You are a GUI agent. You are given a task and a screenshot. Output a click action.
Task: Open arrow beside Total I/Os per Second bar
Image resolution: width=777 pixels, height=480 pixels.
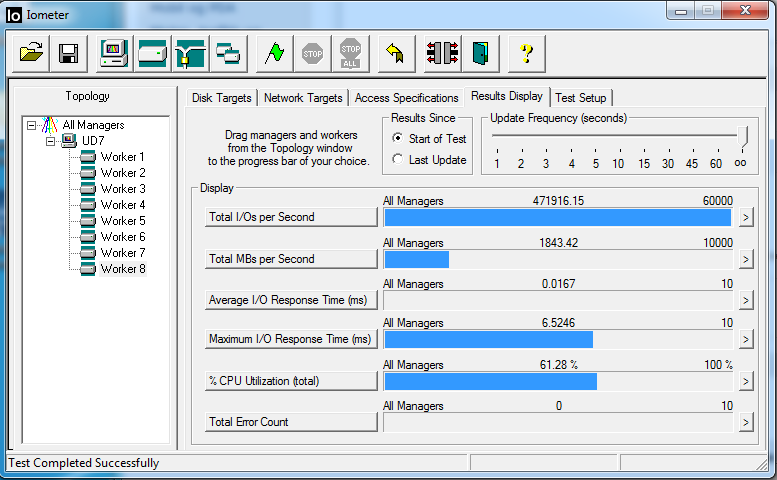click(x=746, y=217)
